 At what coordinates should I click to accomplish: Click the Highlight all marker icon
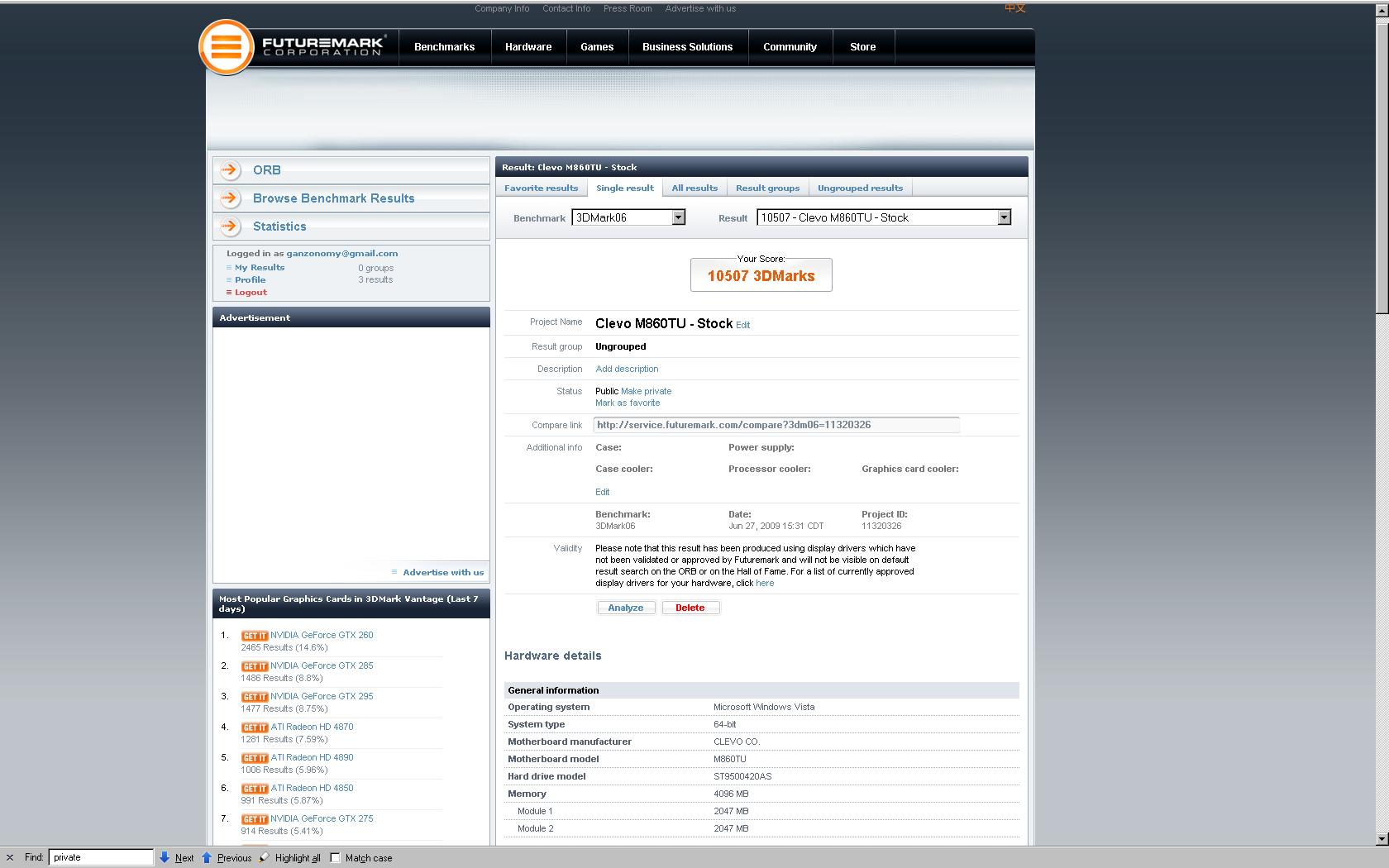264,857
